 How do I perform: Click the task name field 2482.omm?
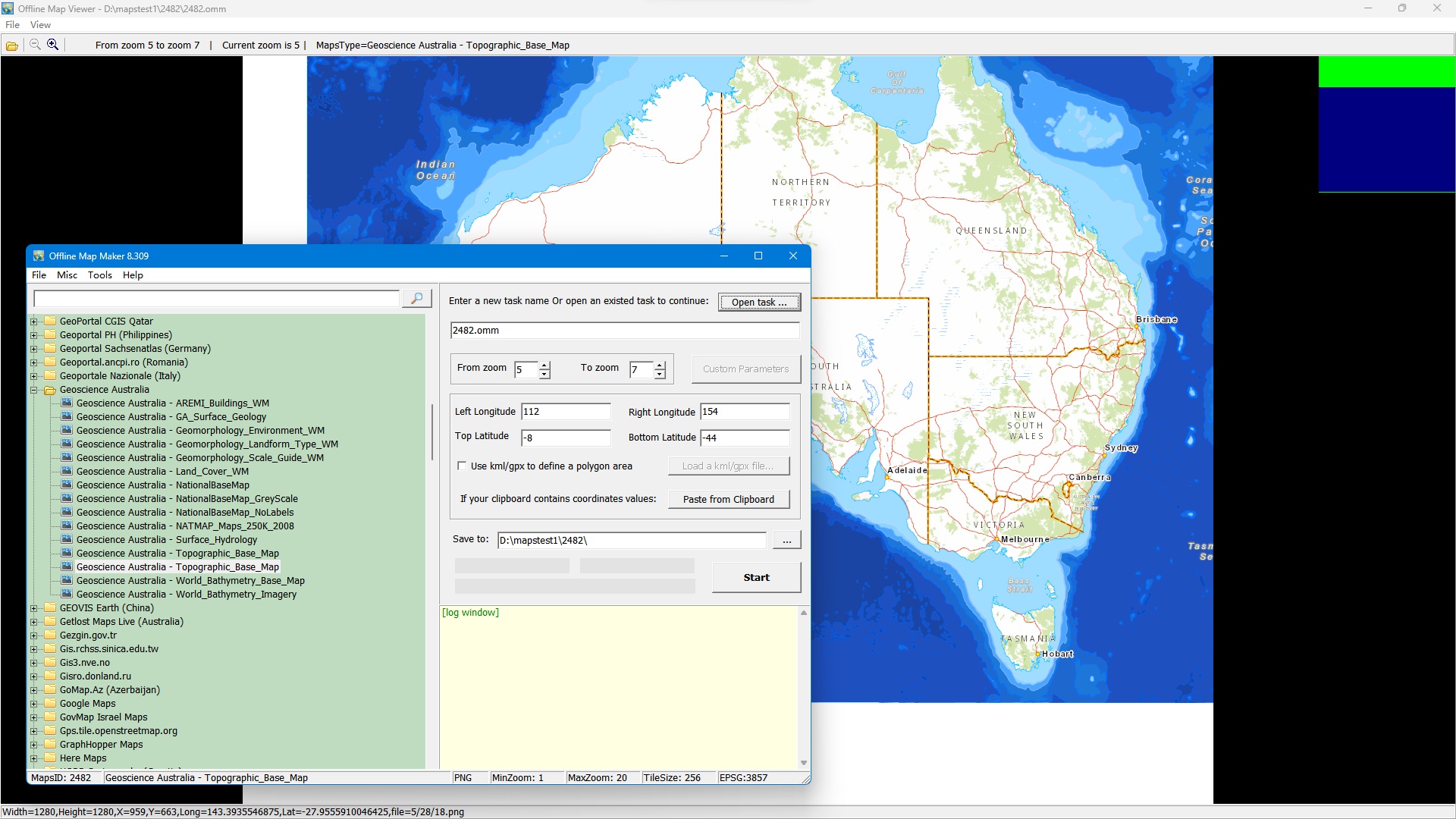[x=625, y=331]
